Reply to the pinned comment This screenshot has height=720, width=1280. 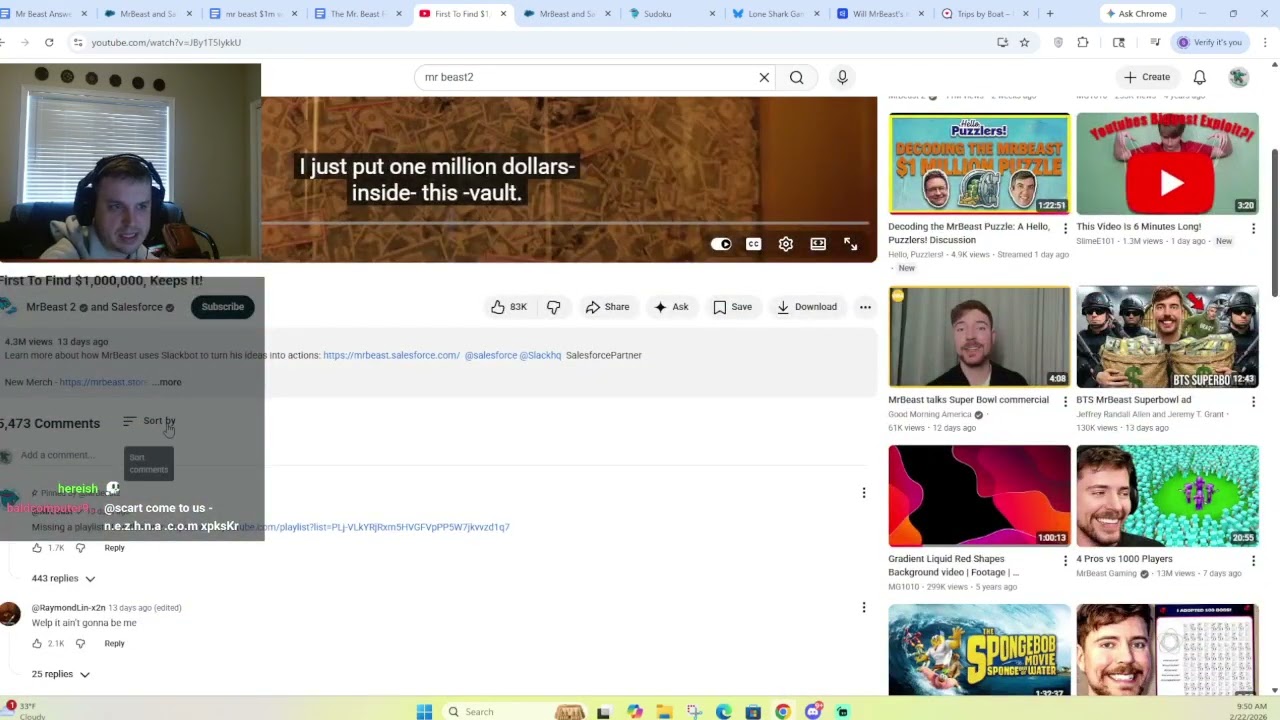click(x=114, y=548)
